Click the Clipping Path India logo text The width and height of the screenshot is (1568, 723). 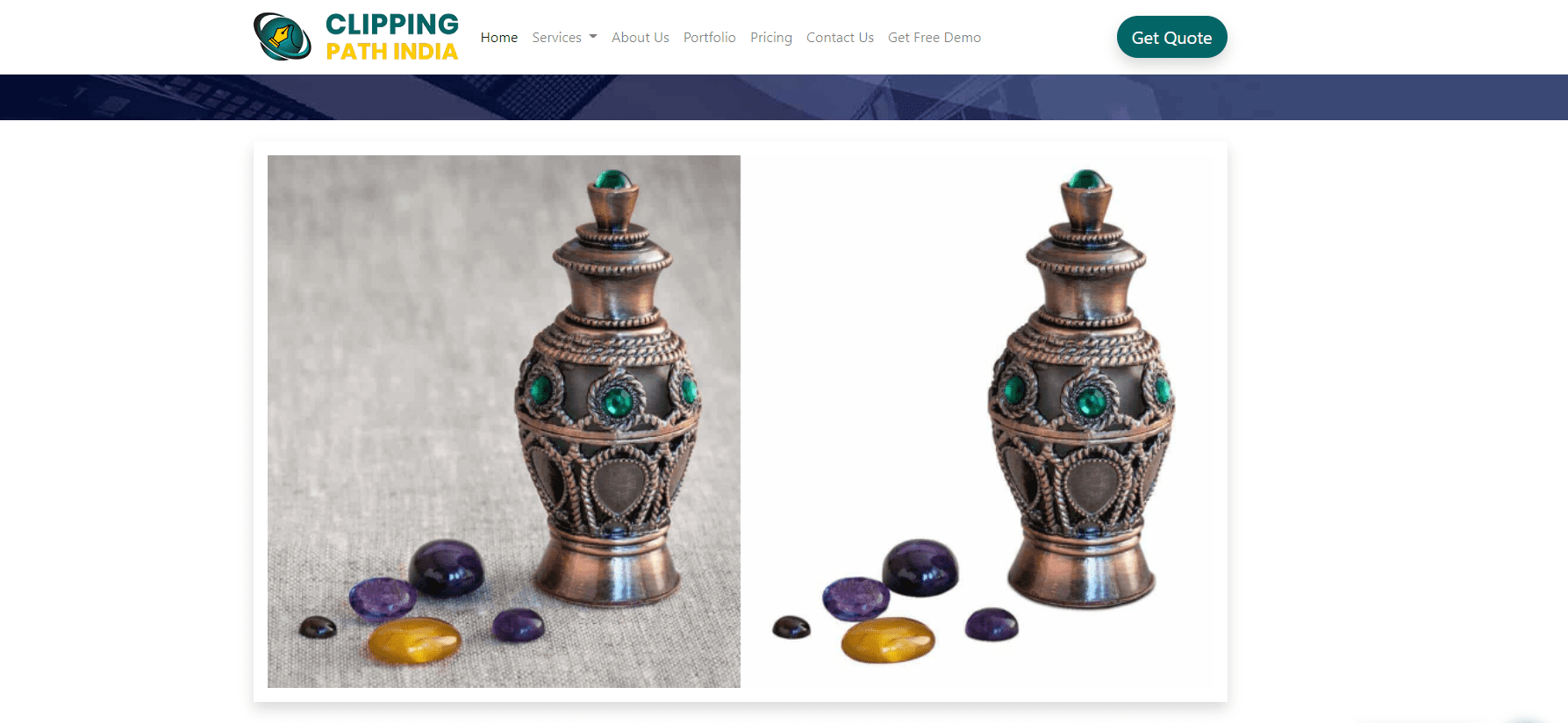[x=392, y=37]
